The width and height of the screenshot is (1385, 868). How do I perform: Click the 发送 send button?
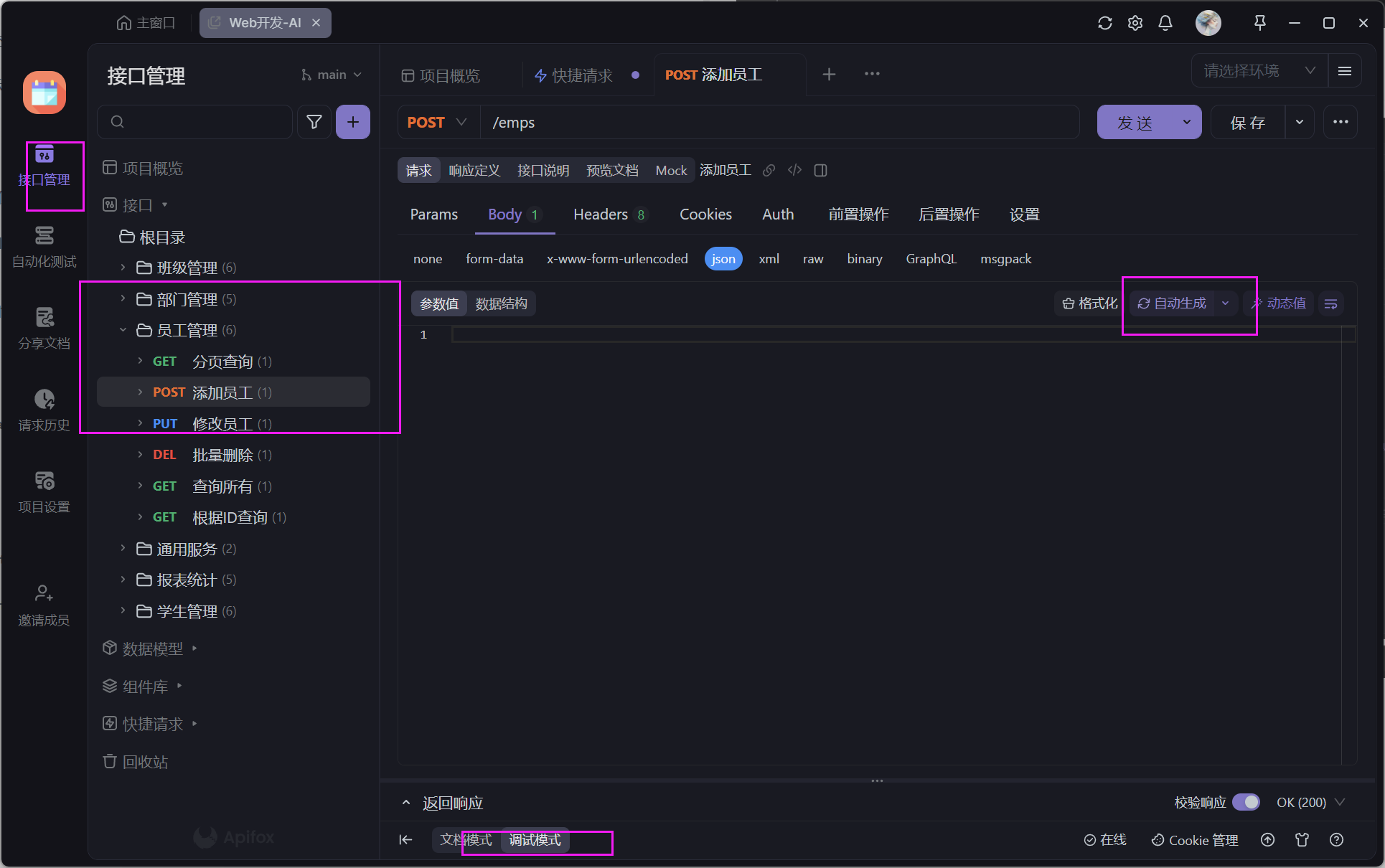(1135, 122)
